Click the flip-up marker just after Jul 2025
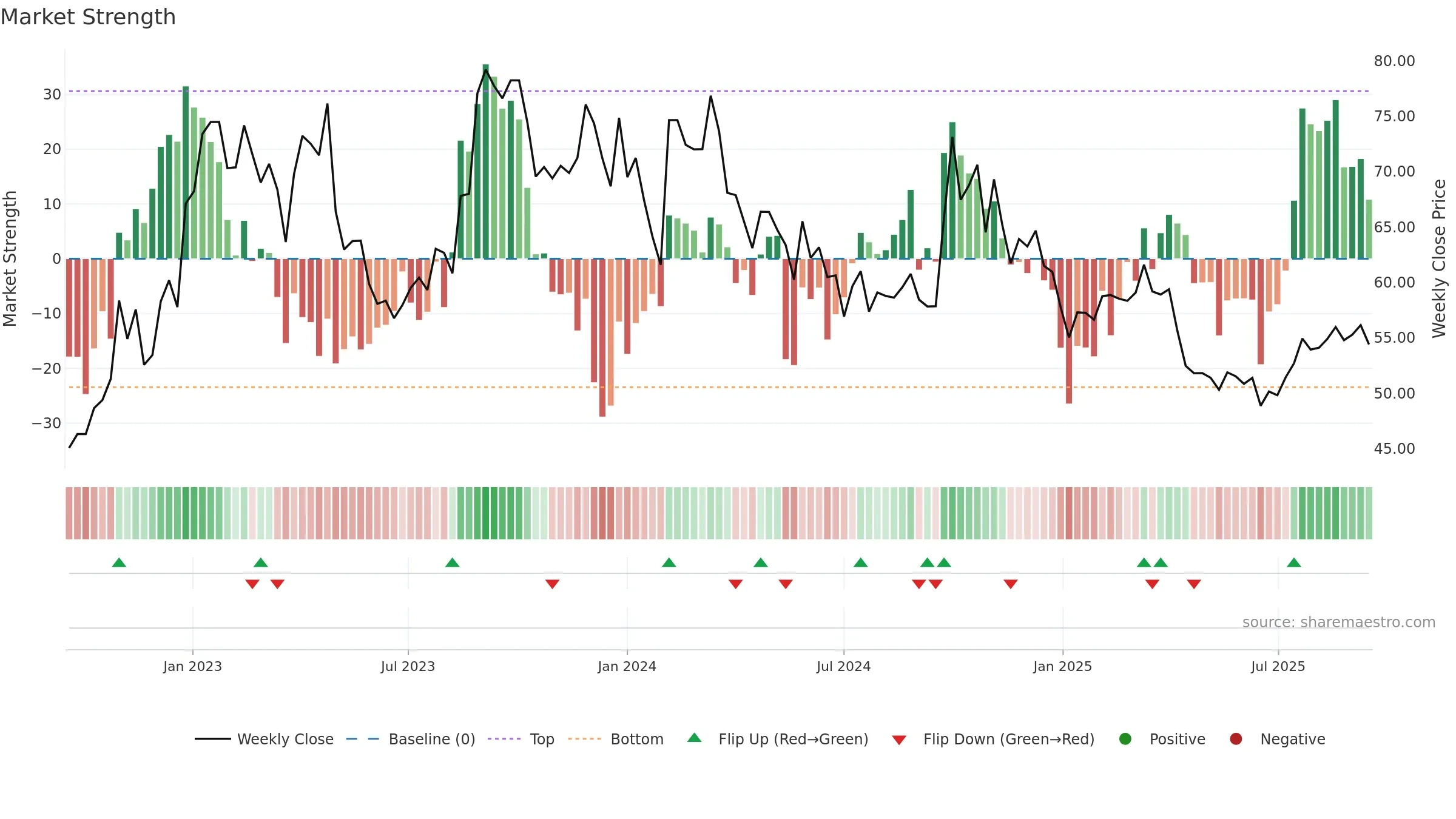This screenshot has height=819, width=1456. click(x=1294, y=562)
